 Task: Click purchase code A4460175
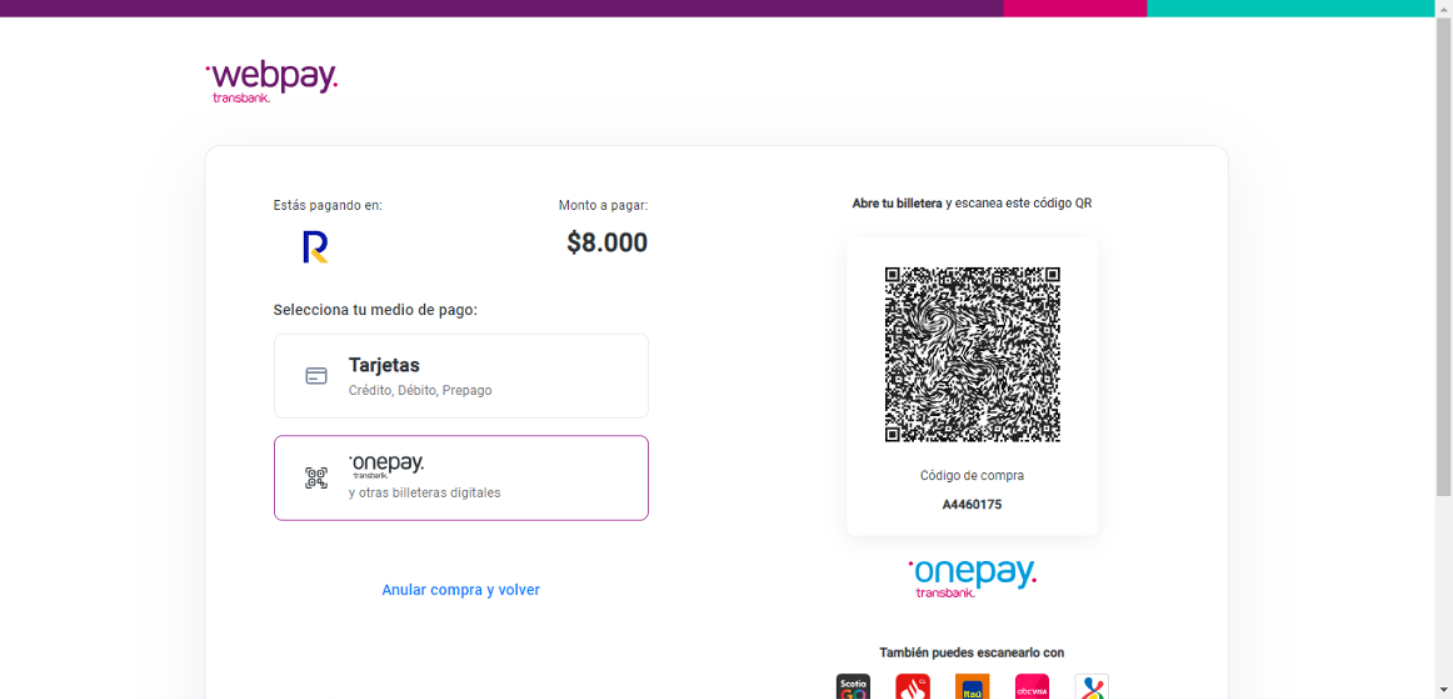tap(972, 505)
